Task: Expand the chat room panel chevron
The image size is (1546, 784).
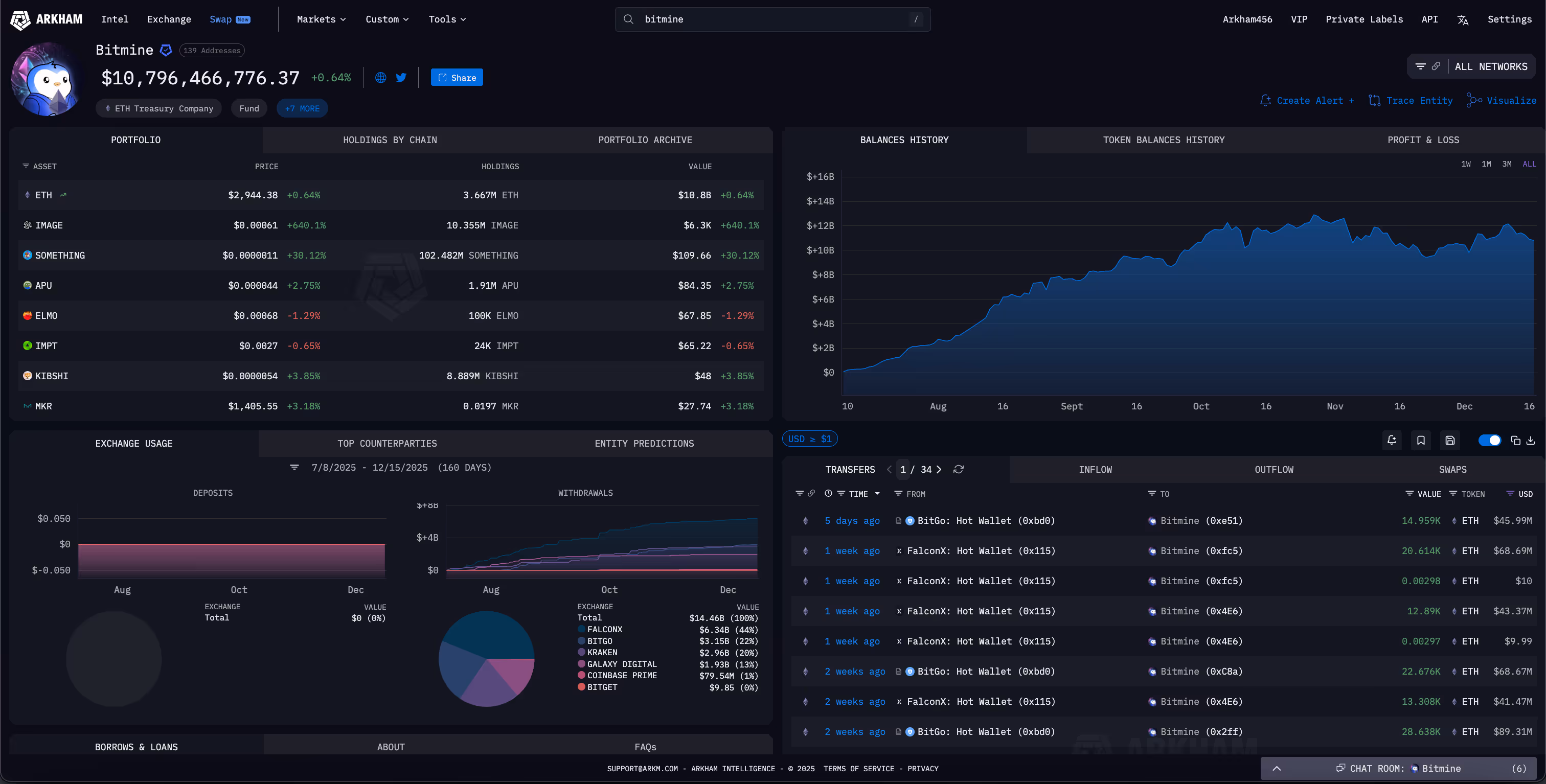Action: 1277,768
